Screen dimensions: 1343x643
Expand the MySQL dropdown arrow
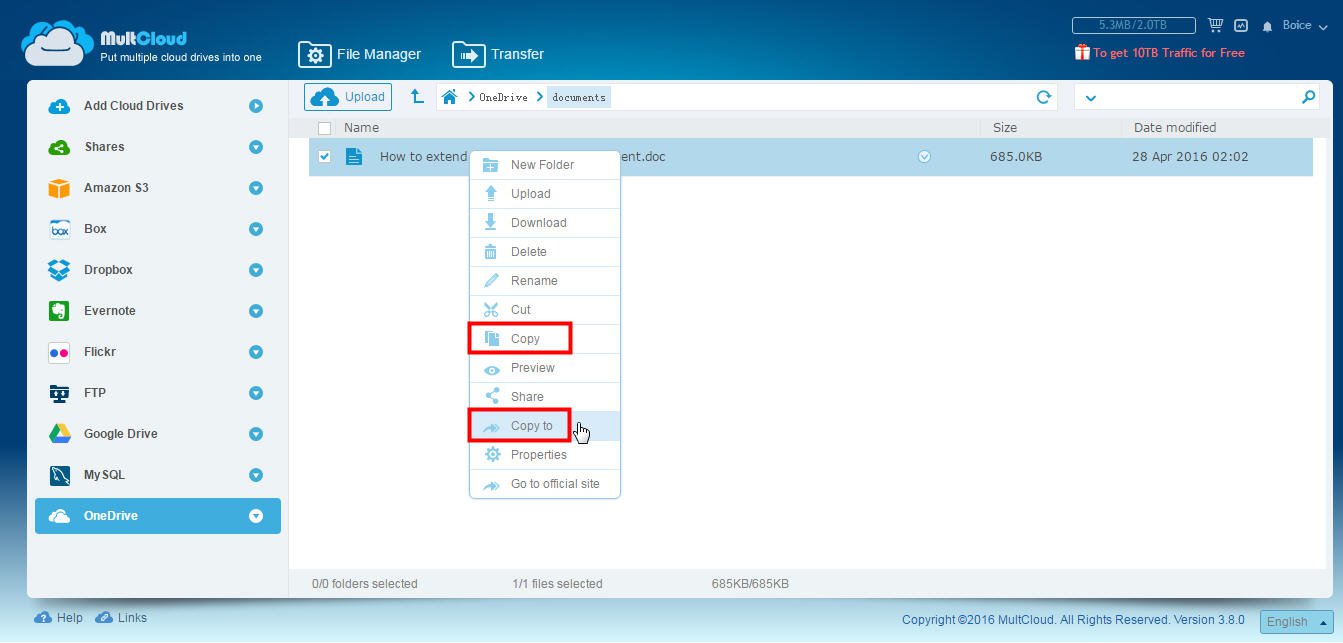(256, 475)
